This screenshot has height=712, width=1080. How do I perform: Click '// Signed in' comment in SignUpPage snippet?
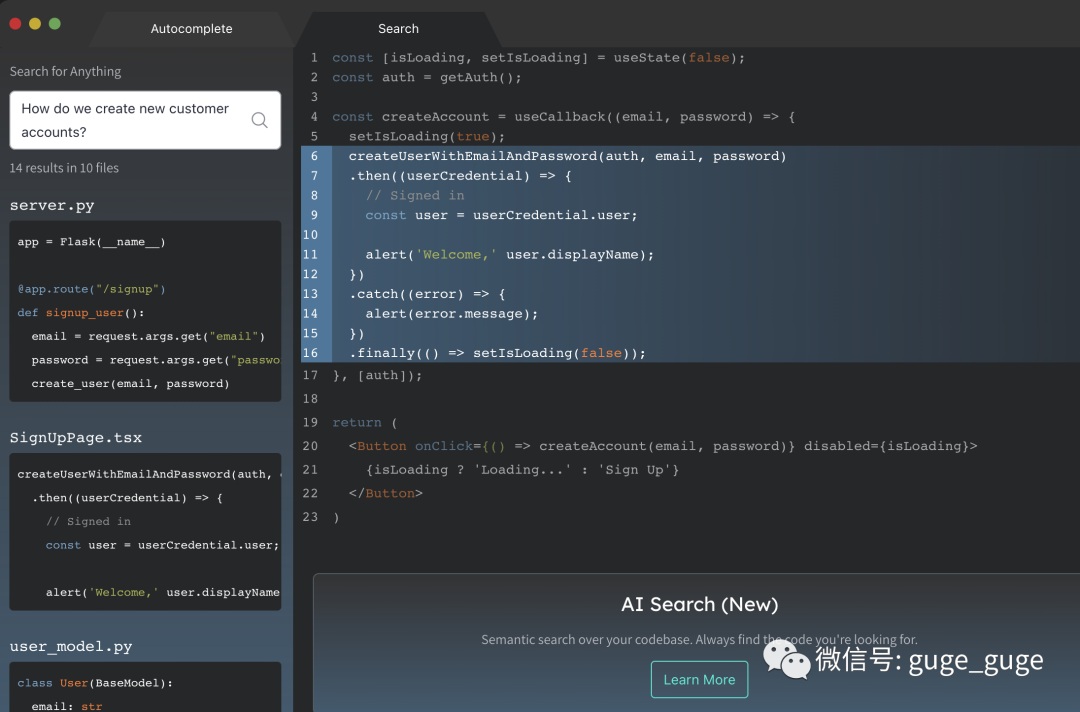coord(88,521)
